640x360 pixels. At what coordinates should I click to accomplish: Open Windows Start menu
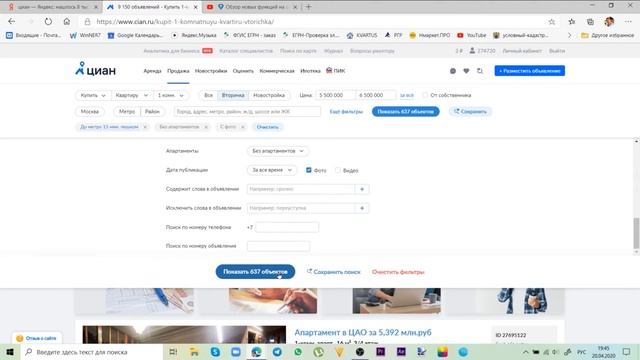pyautogui.click(x=10, y=352)
